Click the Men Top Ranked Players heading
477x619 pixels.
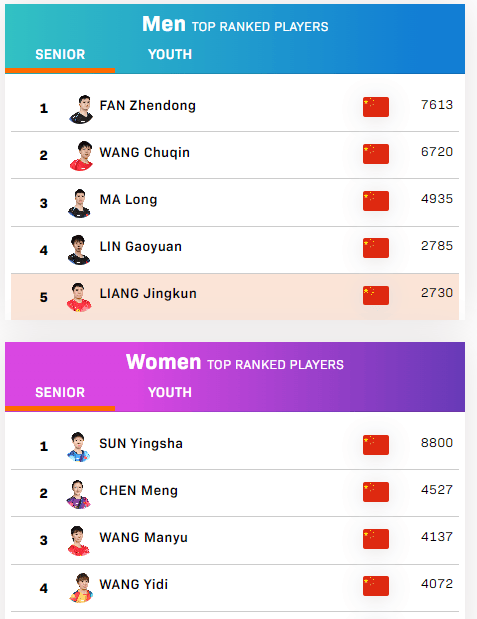235,24
